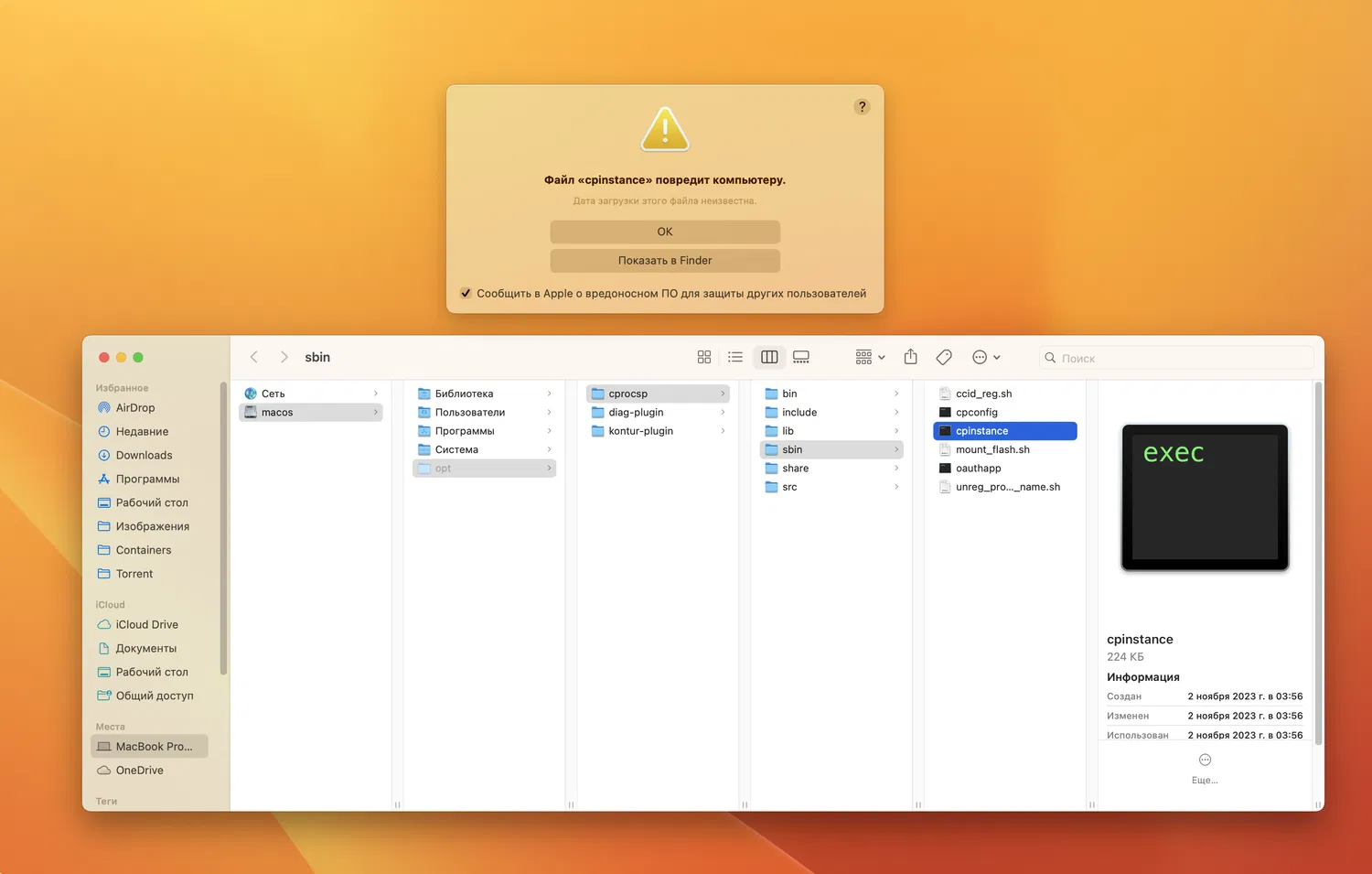Select the cpconfig executable
The height and width of the screenshot is (874, 1372).
(x=1005, y=413)
